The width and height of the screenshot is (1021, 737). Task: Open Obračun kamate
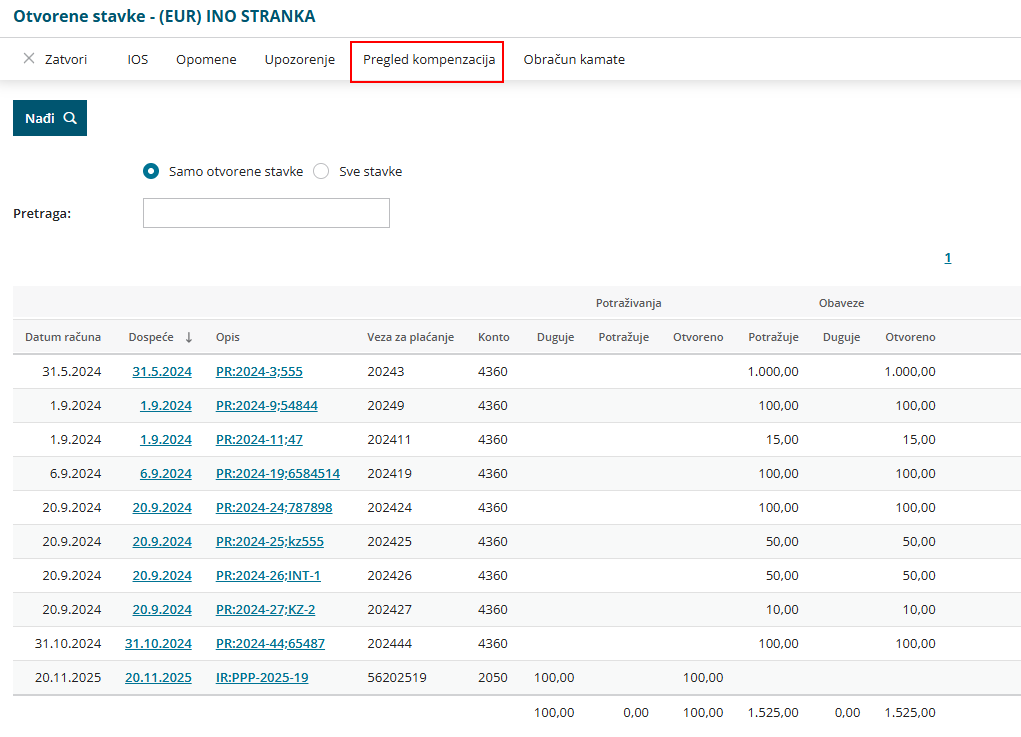click(x=574, y=59)
